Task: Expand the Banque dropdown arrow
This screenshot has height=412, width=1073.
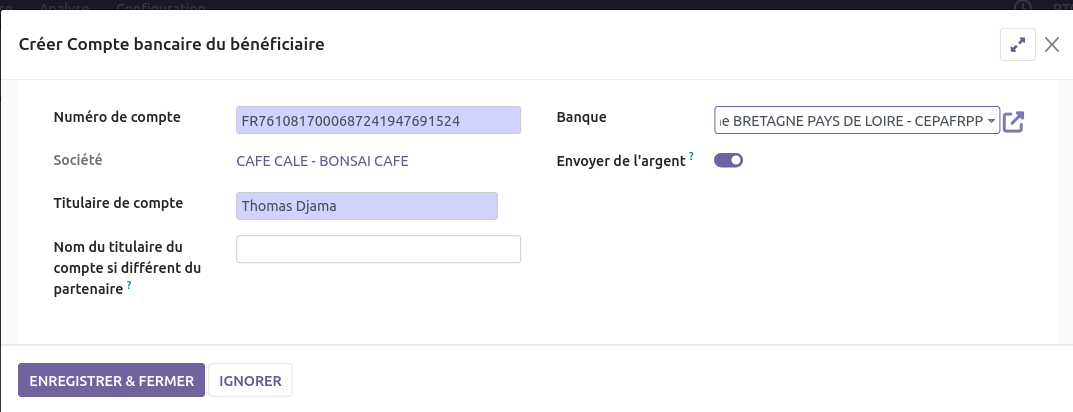Action: (991, 120)
